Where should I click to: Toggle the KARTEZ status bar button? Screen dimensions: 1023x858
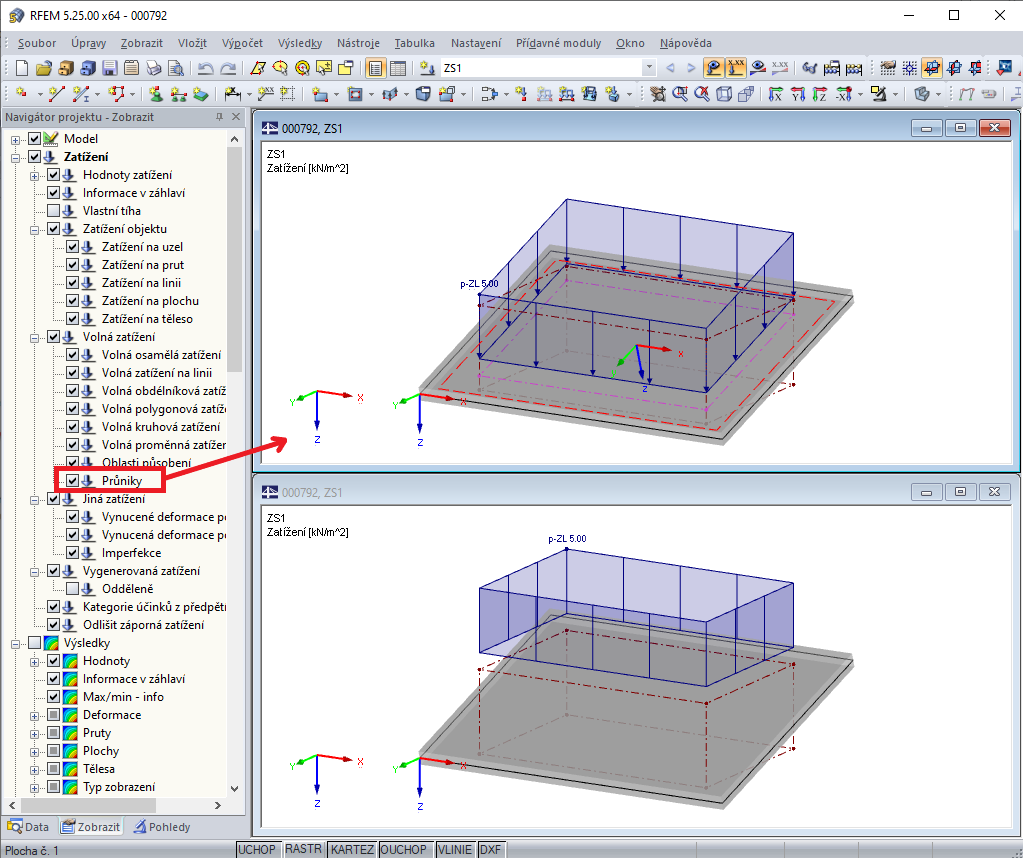352,850
